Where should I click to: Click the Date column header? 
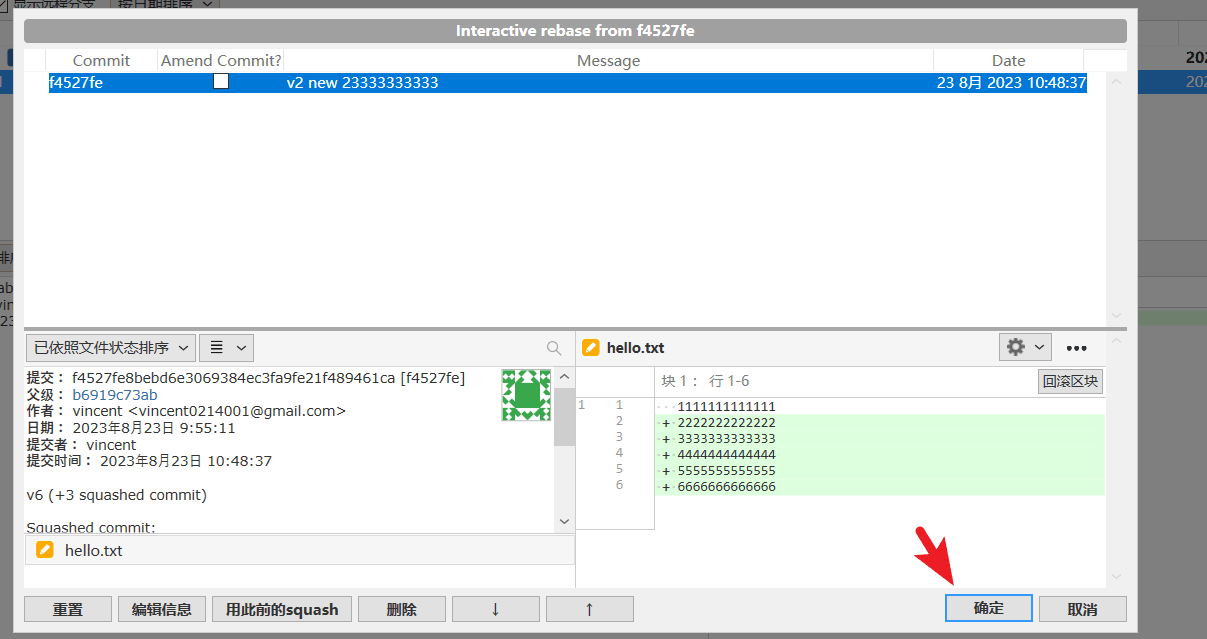coord(1008,61)
